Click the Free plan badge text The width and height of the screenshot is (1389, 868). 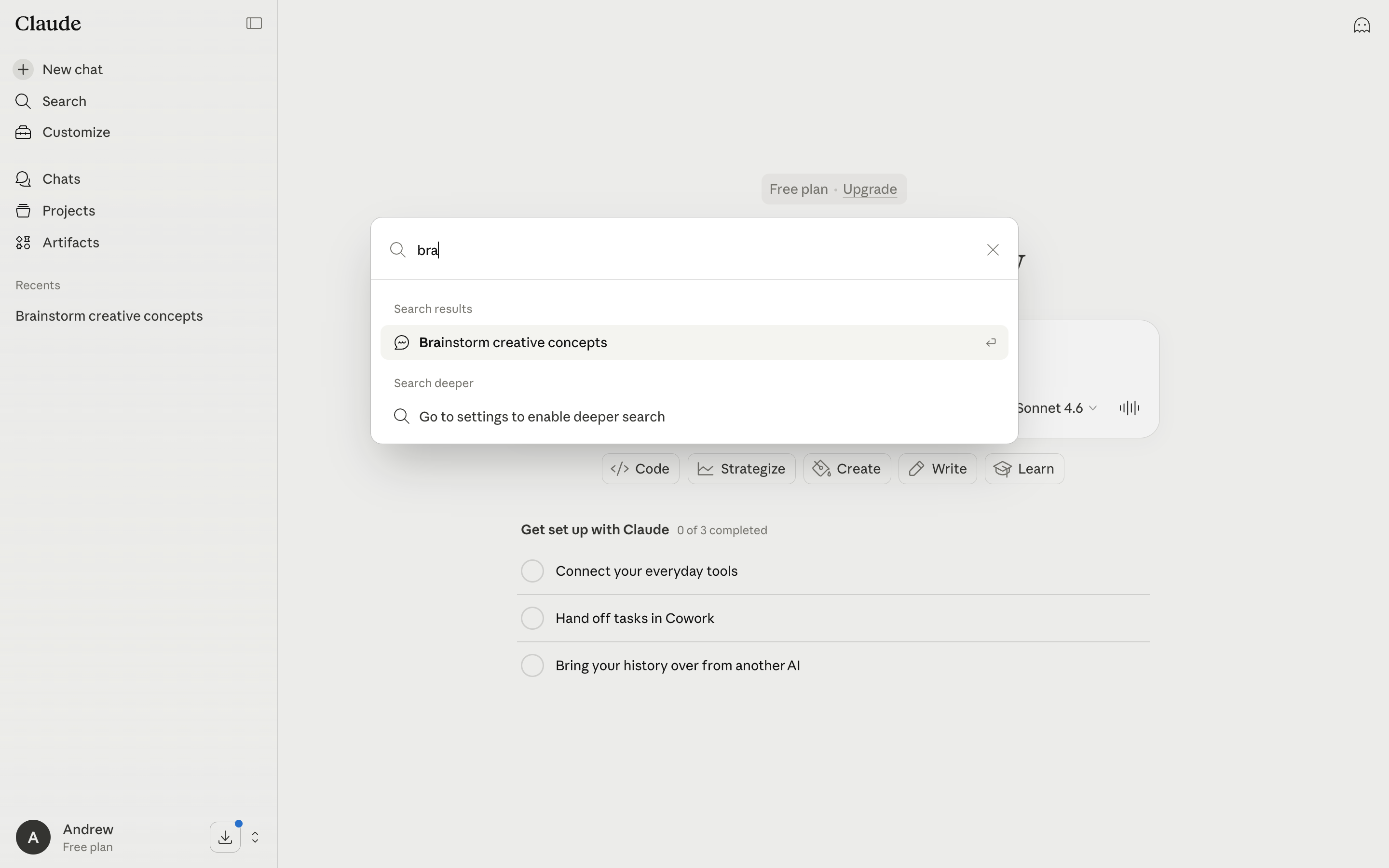pyautogui.click(x=798, y=189)
